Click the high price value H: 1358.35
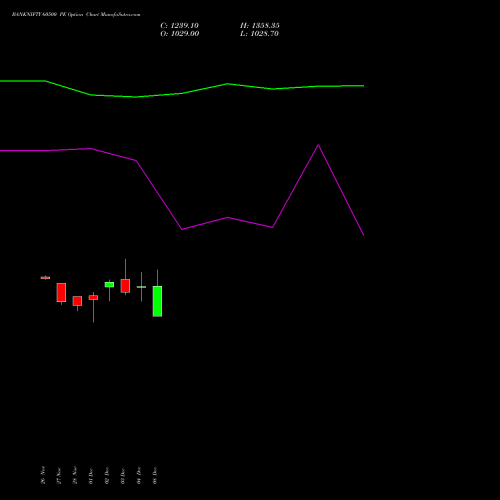This screenshot has width=500, height=500. [260, 26]
